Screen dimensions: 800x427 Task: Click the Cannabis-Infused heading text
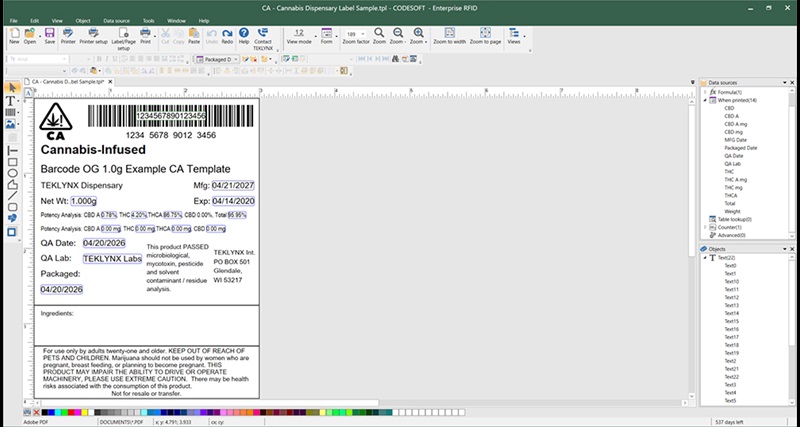pyautogui.click(x=93, y=150)
